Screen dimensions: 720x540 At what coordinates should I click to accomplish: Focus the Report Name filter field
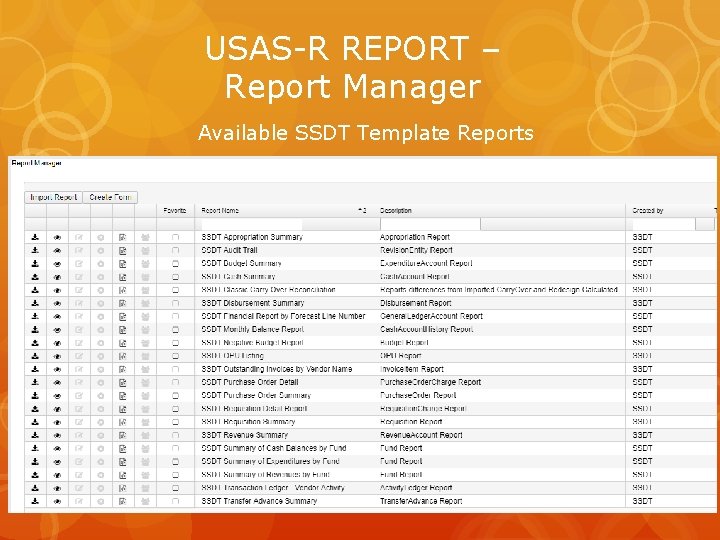pos(251,224)
